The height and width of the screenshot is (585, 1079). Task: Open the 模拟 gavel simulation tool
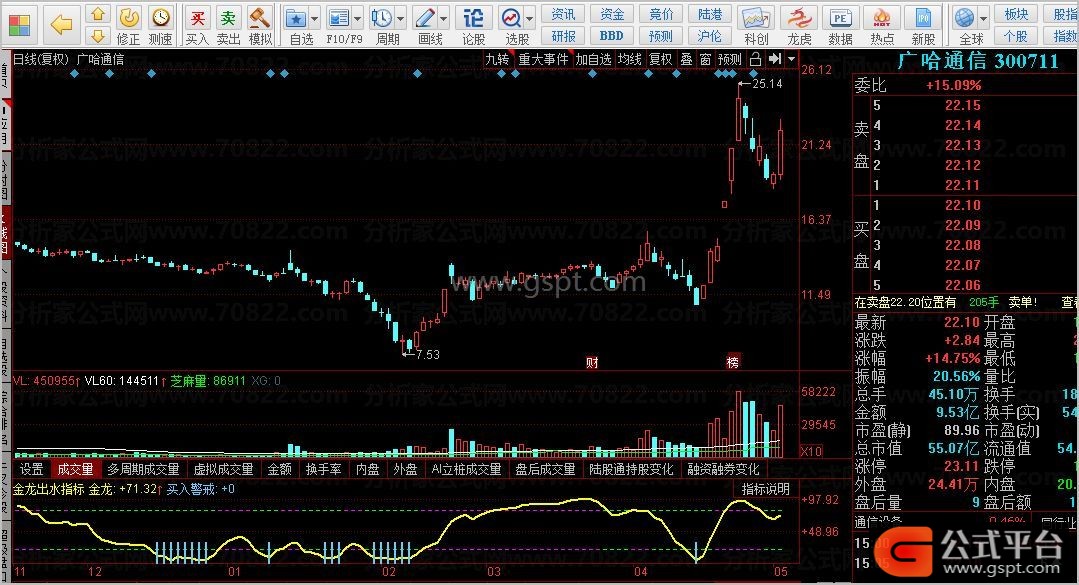tap(259, 18)
